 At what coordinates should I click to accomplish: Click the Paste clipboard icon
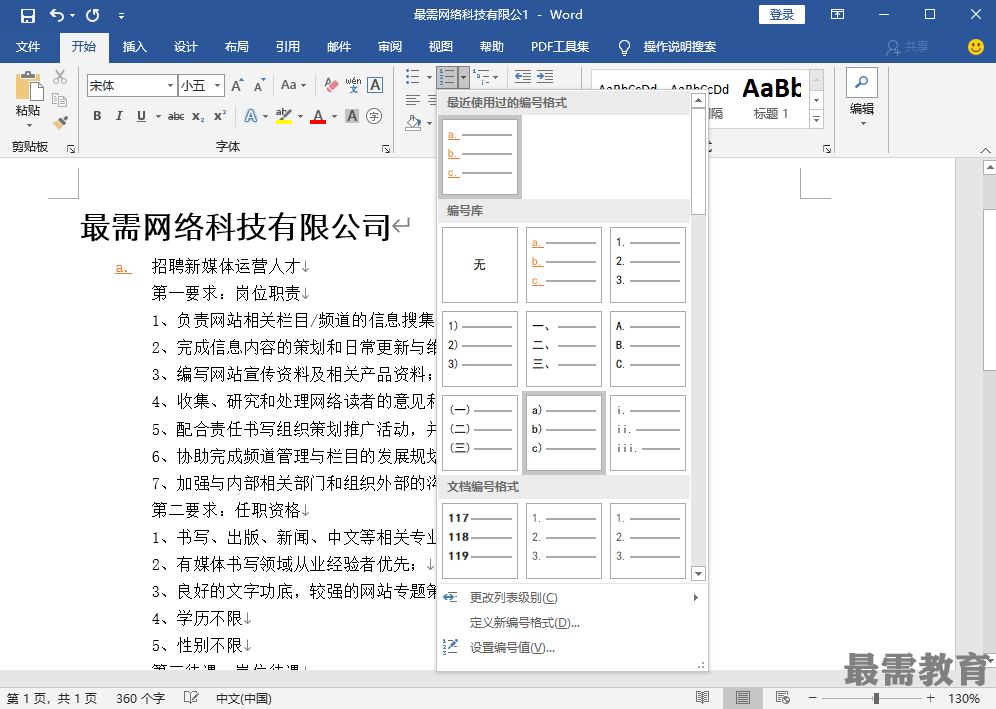28,86
